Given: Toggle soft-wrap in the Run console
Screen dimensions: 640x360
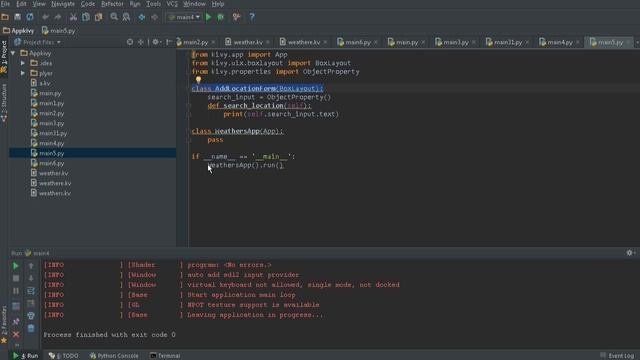Looking at the screenshot, I should (31, 291).
